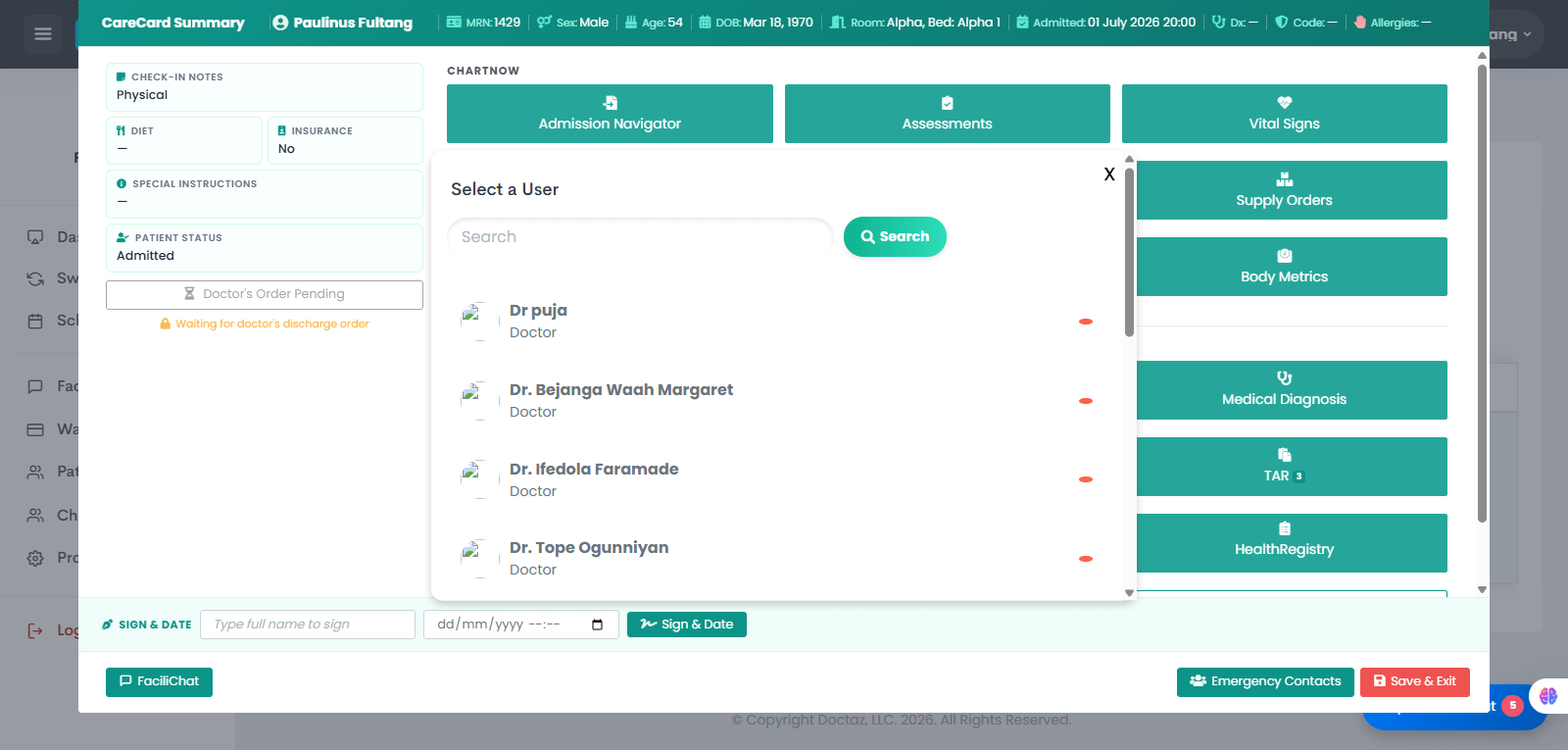Viewport: 1568px width, 750px height.
Task: Open the TAR tile
Action: click(x=1292, y=467)
